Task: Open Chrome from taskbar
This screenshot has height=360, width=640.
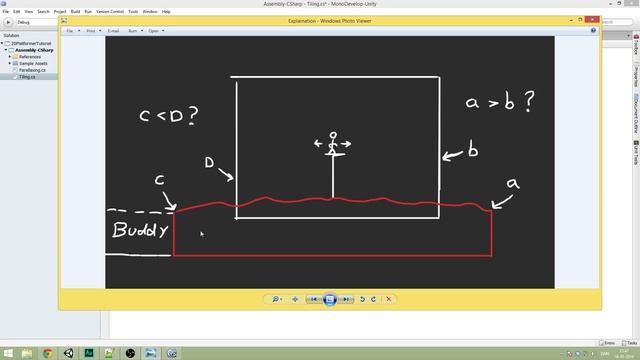Action: (x=48, y=353)
